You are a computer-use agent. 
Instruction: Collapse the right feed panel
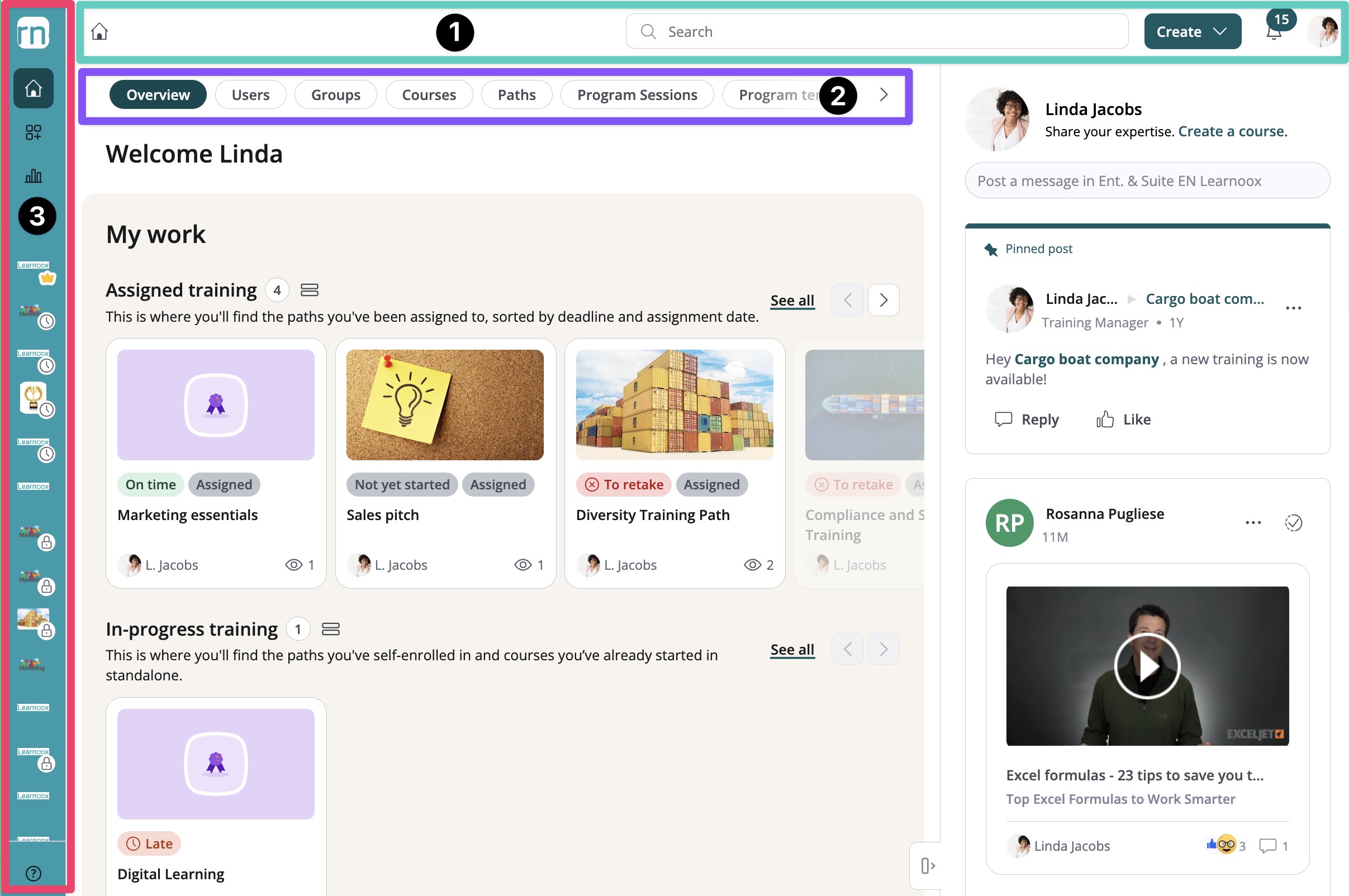click(x=927, y=866)
